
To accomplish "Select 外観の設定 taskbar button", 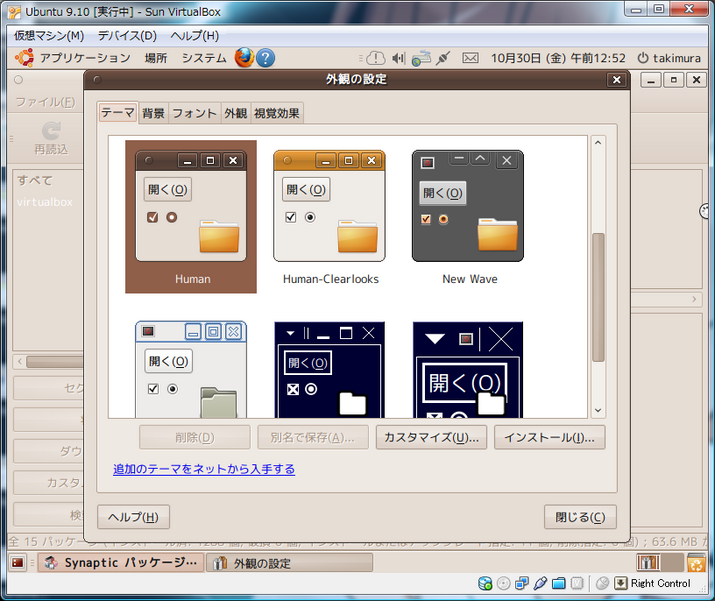I will pyautogui.click(x=290, y=563).
